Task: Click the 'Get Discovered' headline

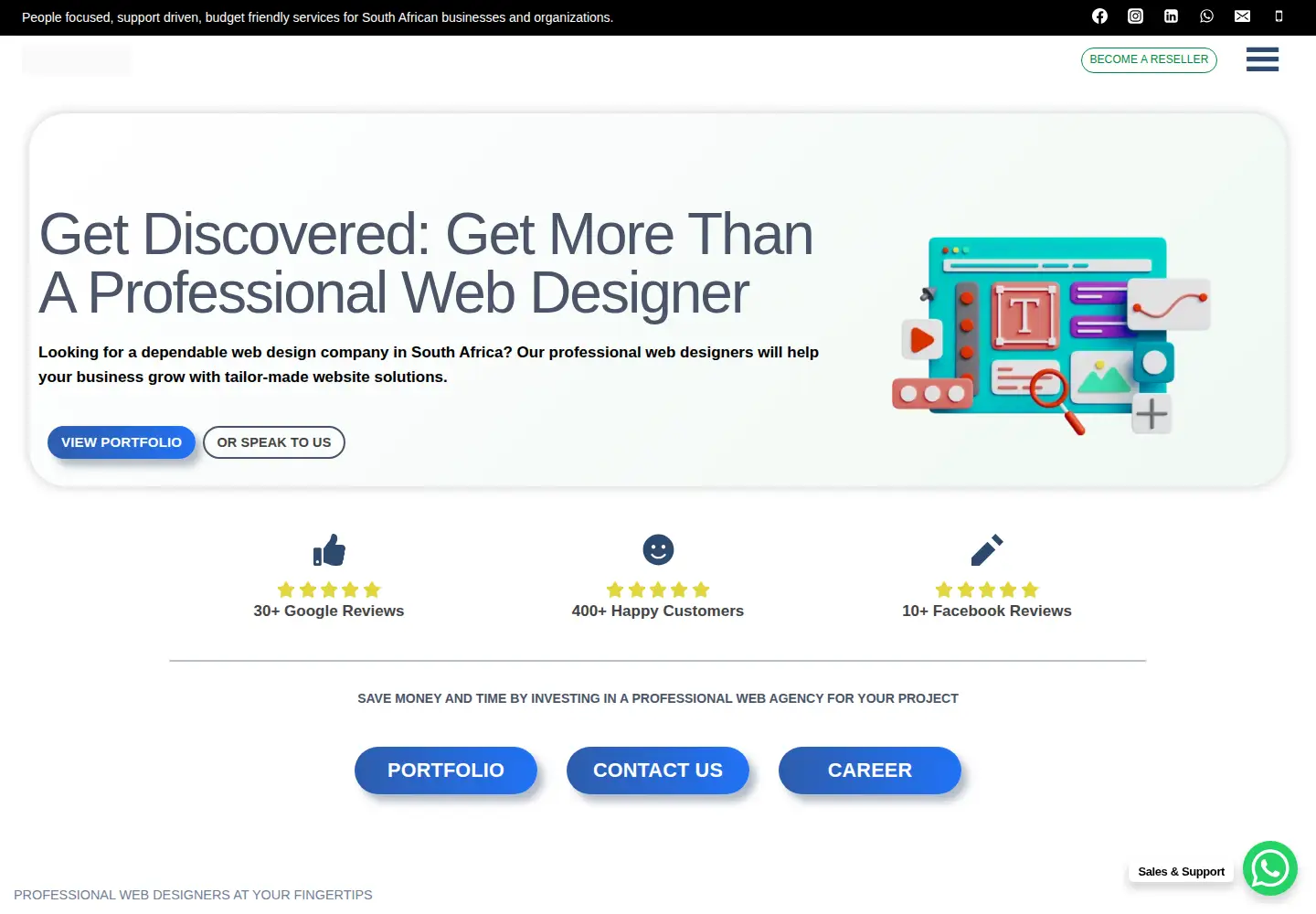Action: click(426, 263)
